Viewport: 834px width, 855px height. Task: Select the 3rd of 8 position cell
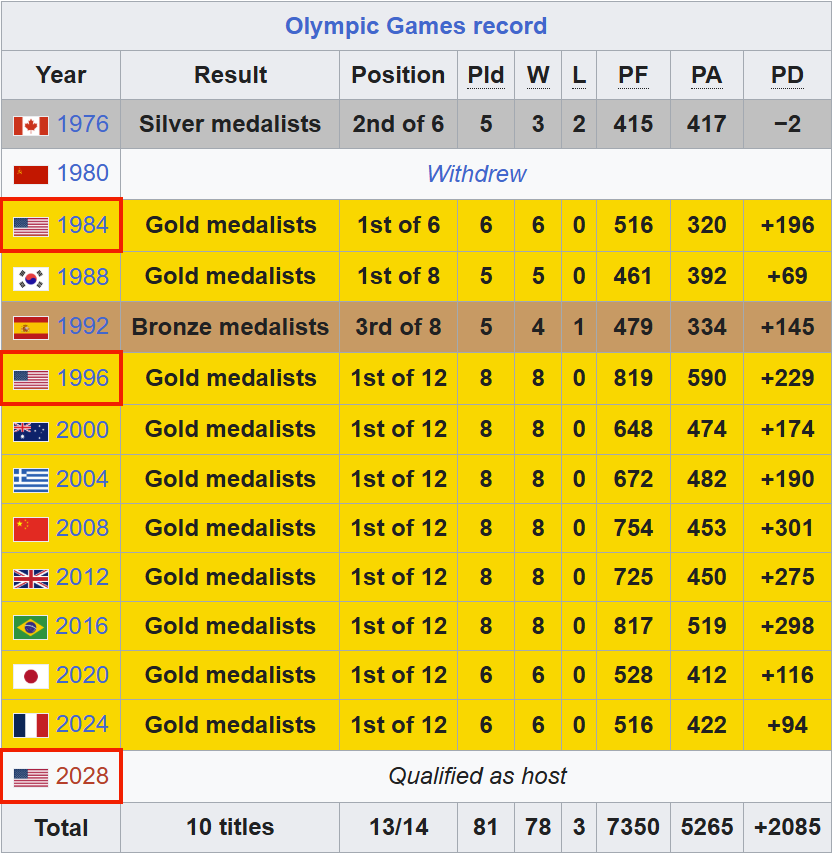(x=398, y=327)
